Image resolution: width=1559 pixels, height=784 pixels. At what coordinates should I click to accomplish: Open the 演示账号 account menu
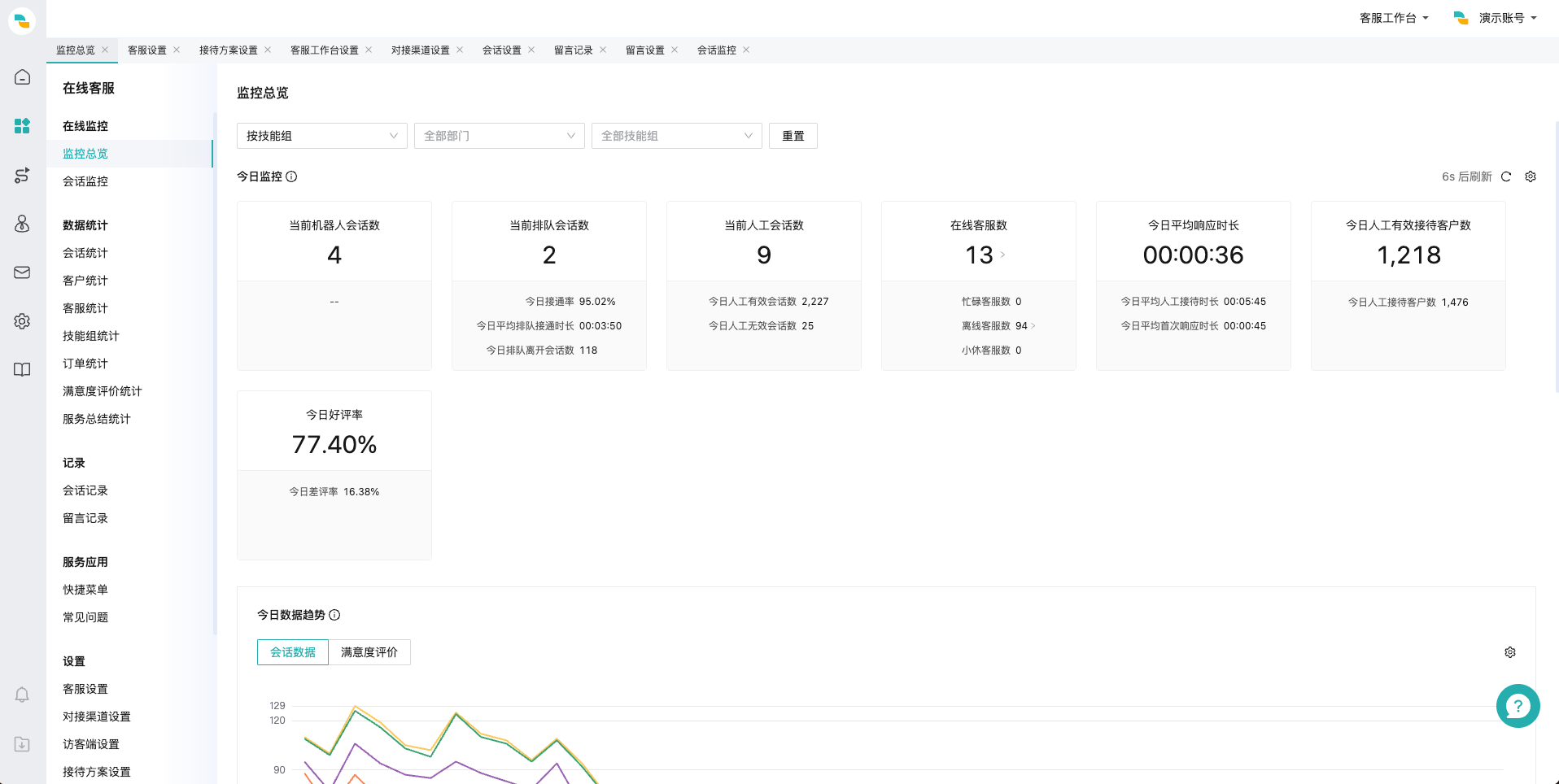[1496, 18]
